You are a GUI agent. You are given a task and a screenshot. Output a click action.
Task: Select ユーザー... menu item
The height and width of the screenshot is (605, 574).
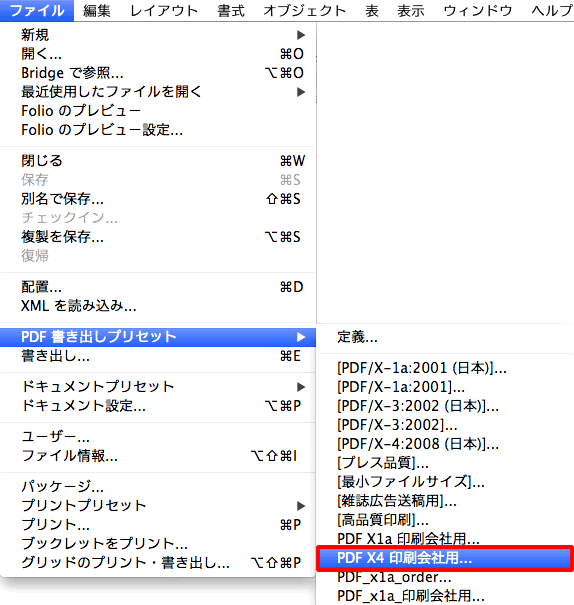point(158,437)
